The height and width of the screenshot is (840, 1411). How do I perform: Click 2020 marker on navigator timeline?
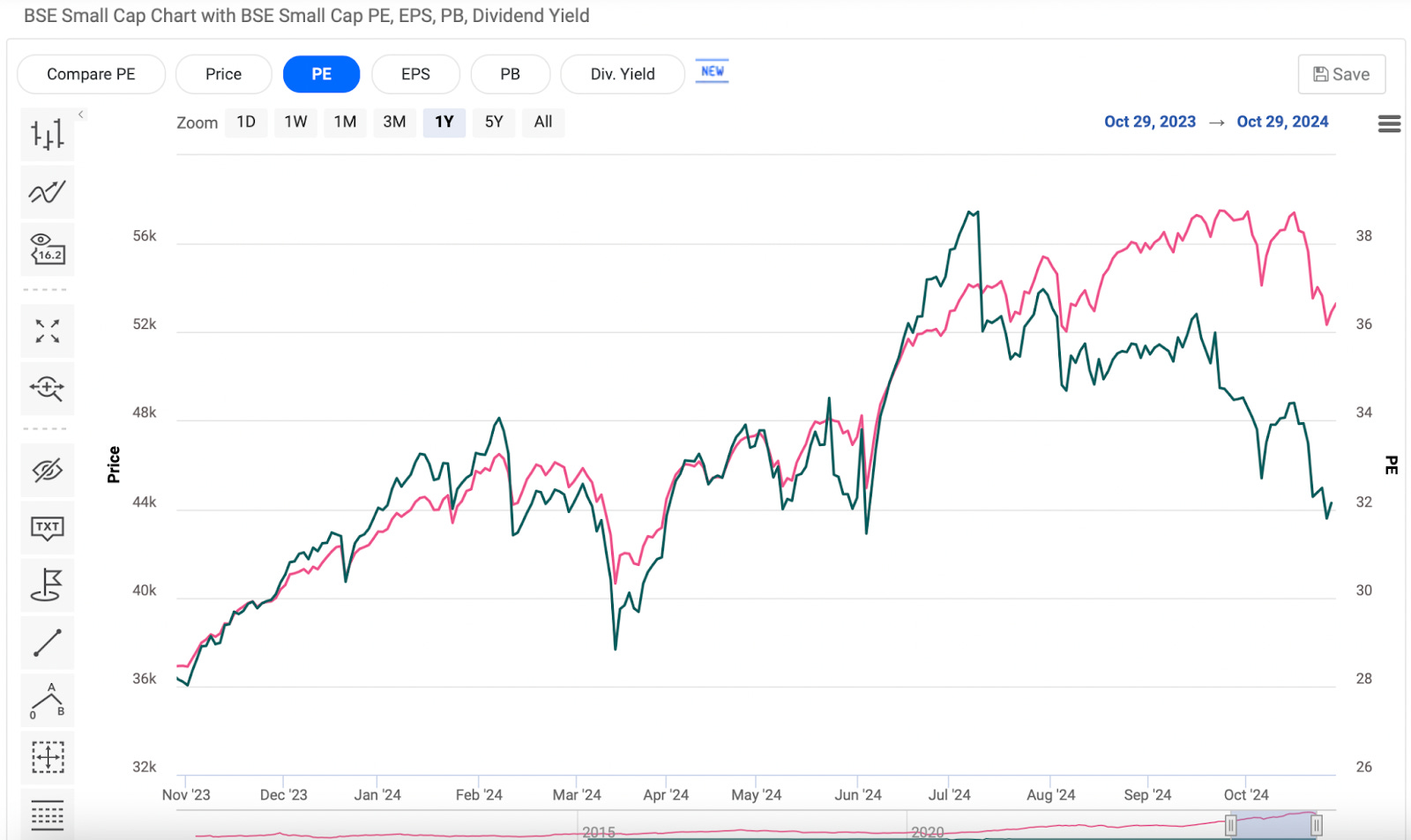(928, 832)
